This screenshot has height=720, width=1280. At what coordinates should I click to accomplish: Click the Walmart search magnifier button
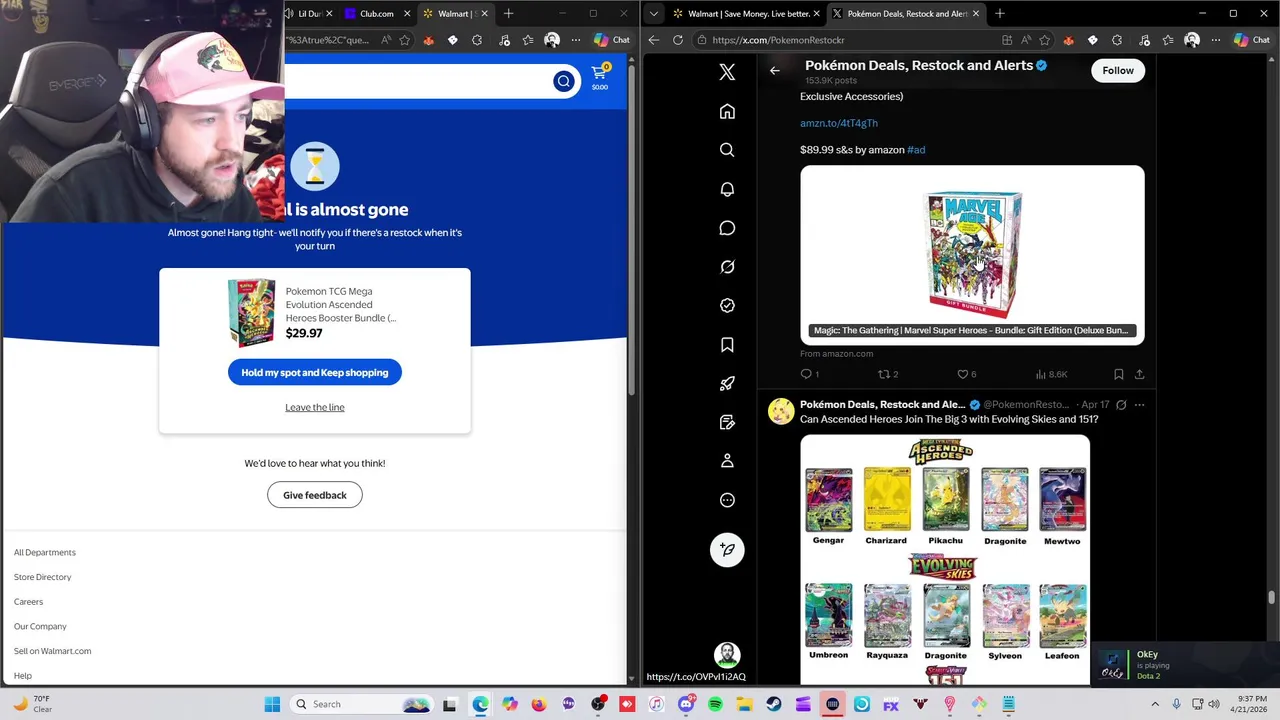(563, 81)
